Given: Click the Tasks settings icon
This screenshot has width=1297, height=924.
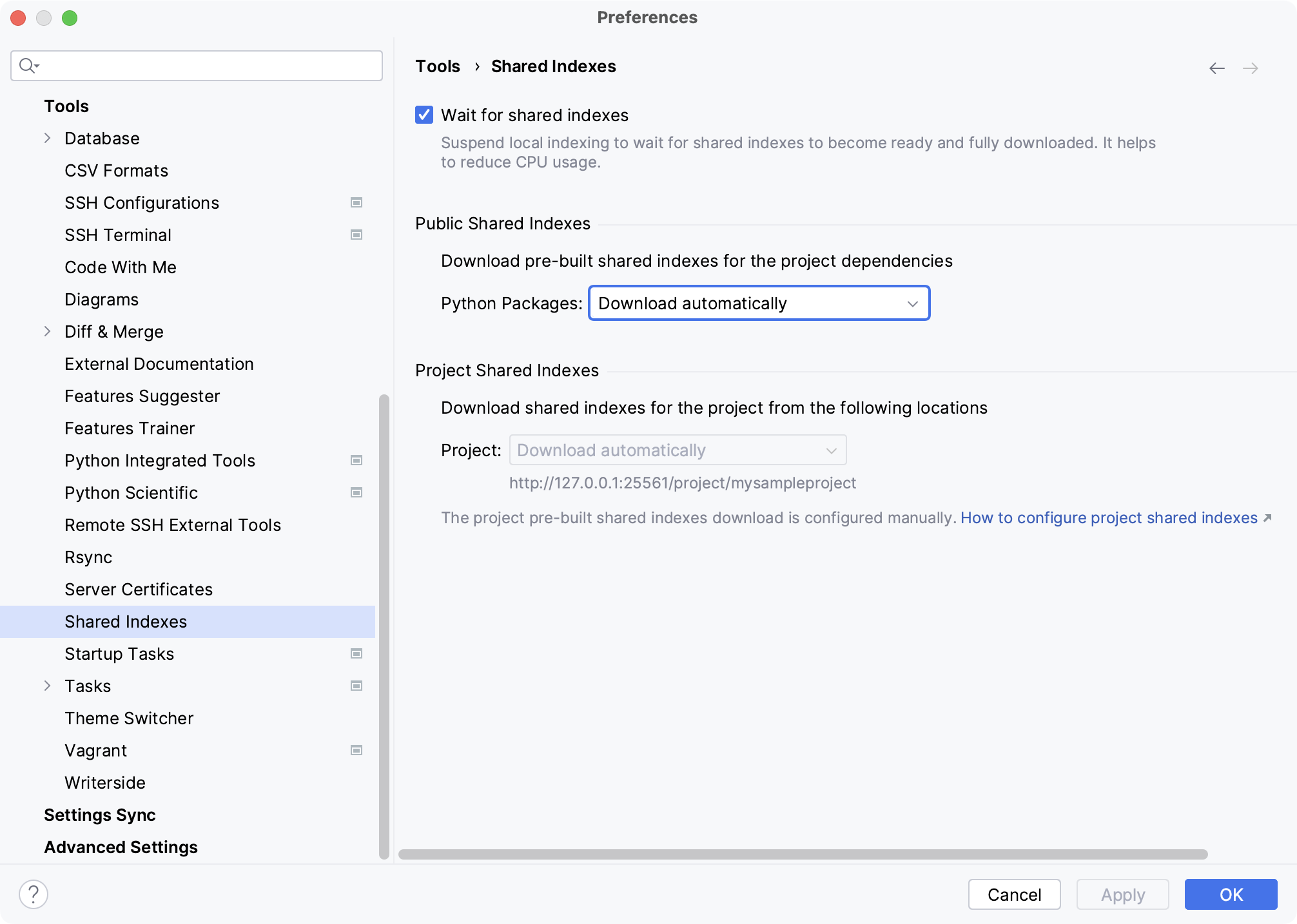Looking at the screenshot, I should [x=357, y=686].
